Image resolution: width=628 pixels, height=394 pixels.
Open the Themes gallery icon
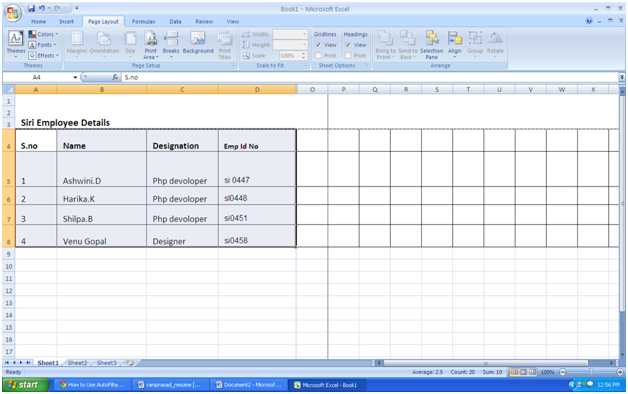click(x=16, y=38)
